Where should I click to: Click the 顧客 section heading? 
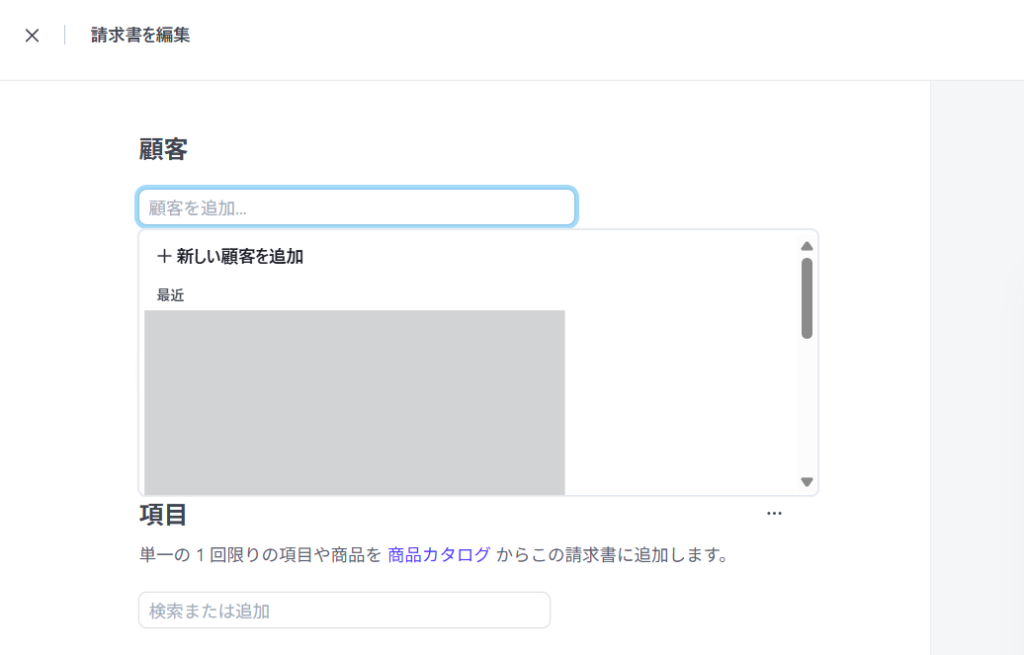[163, 150]
